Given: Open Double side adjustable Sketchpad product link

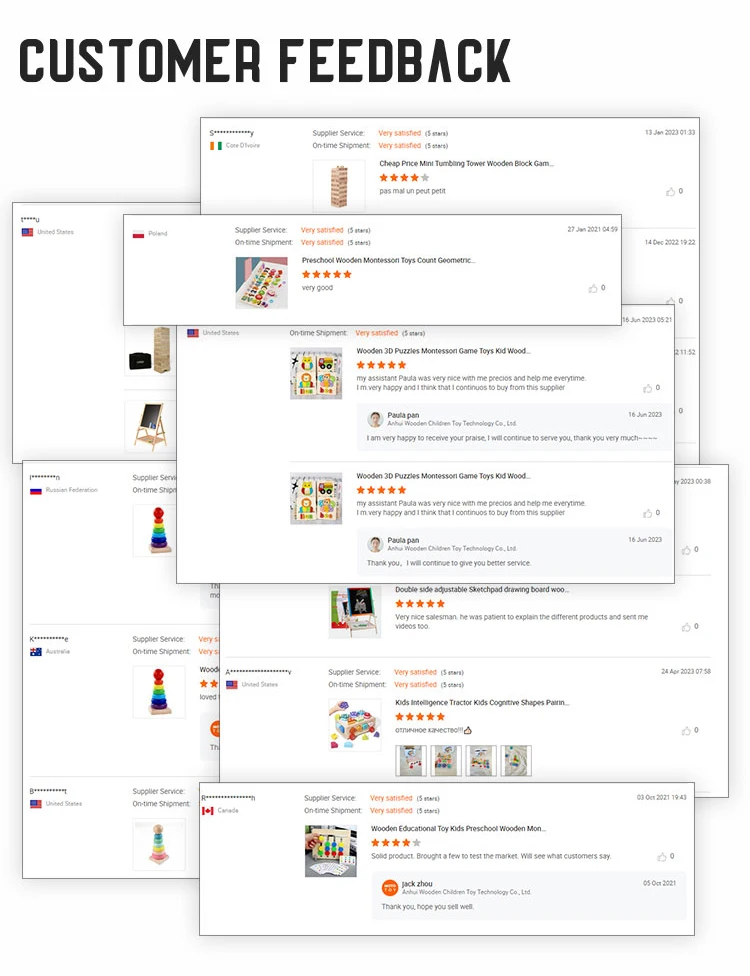Looking at the screenshot, I should [x=482, y=589].
